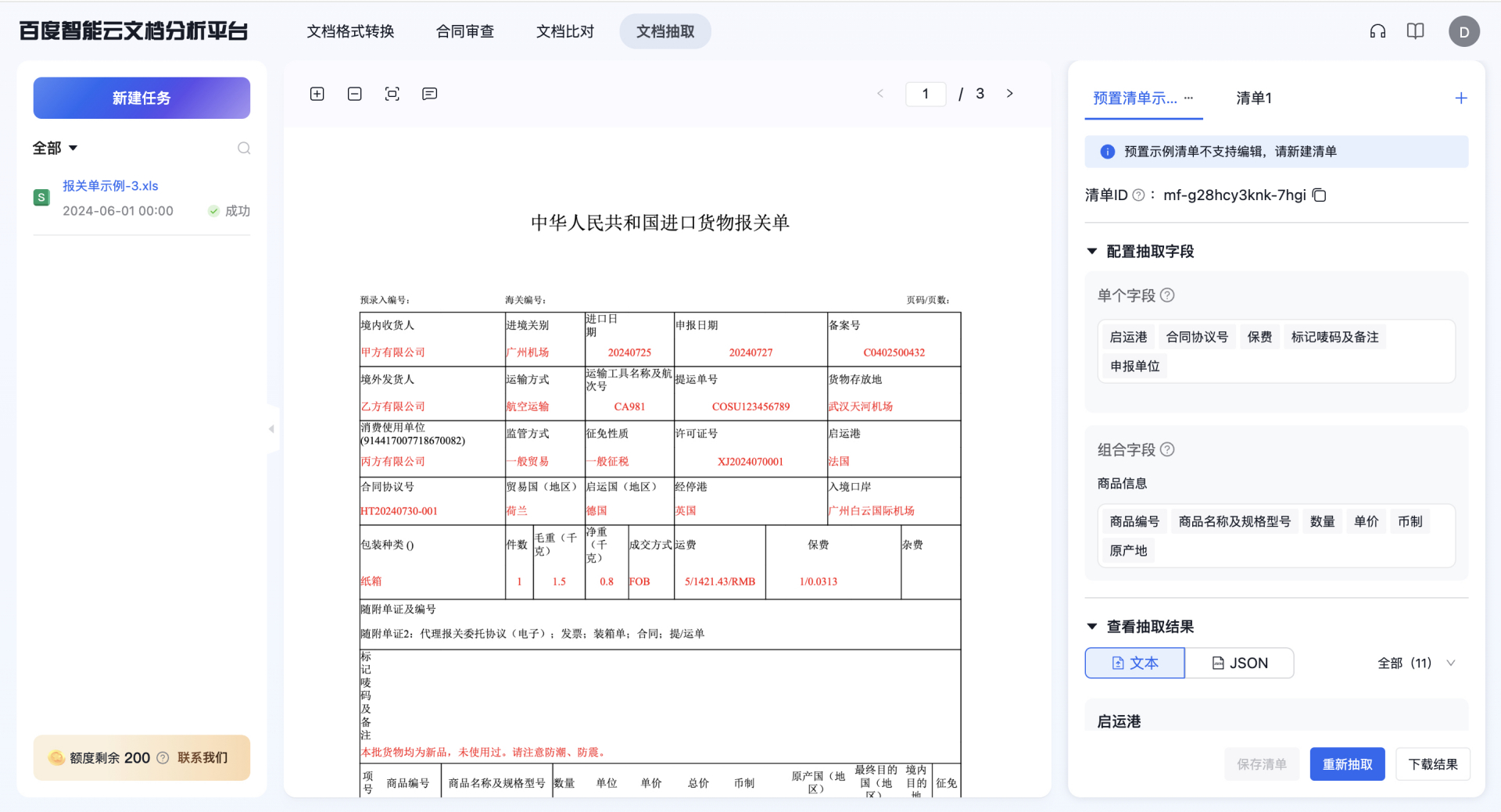The height and width of the screenshot is (812, 1501).
Task: Collapse the left task panel handle
Action: tap(272, 429)
